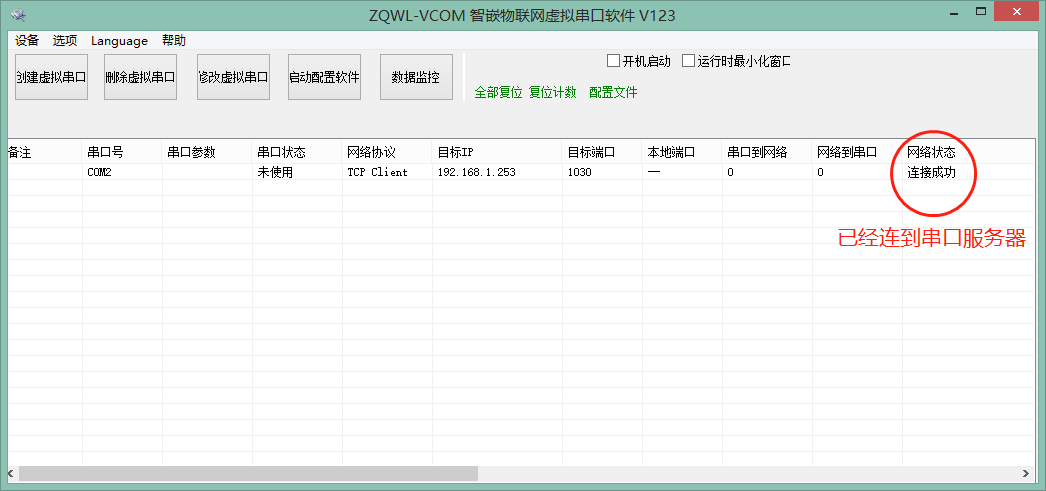Click the horizontal scrollbar right arrow
The image size is (1046, 491).
click(x=1025, y=473)
